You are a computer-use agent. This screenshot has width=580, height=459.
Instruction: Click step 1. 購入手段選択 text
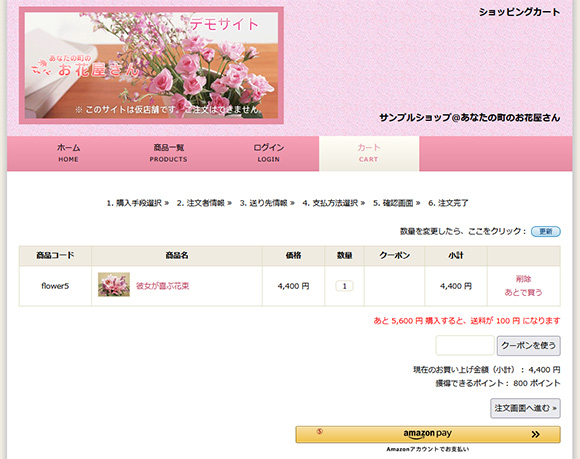click(x=134, y=203)
